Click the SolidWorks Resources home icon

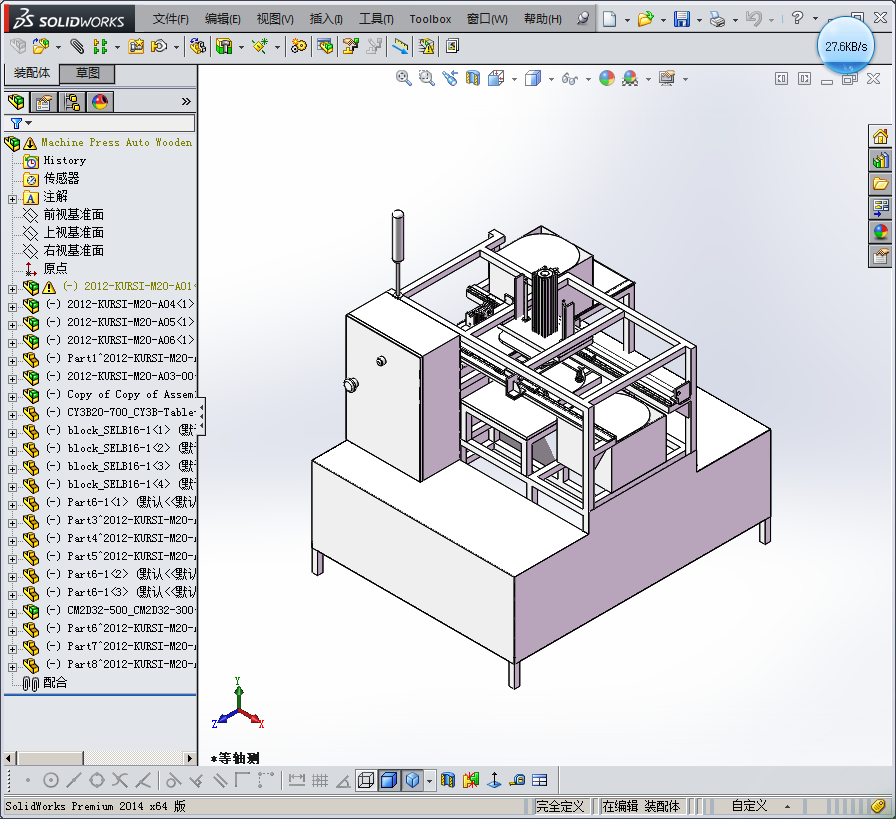(x=880, y=137)
